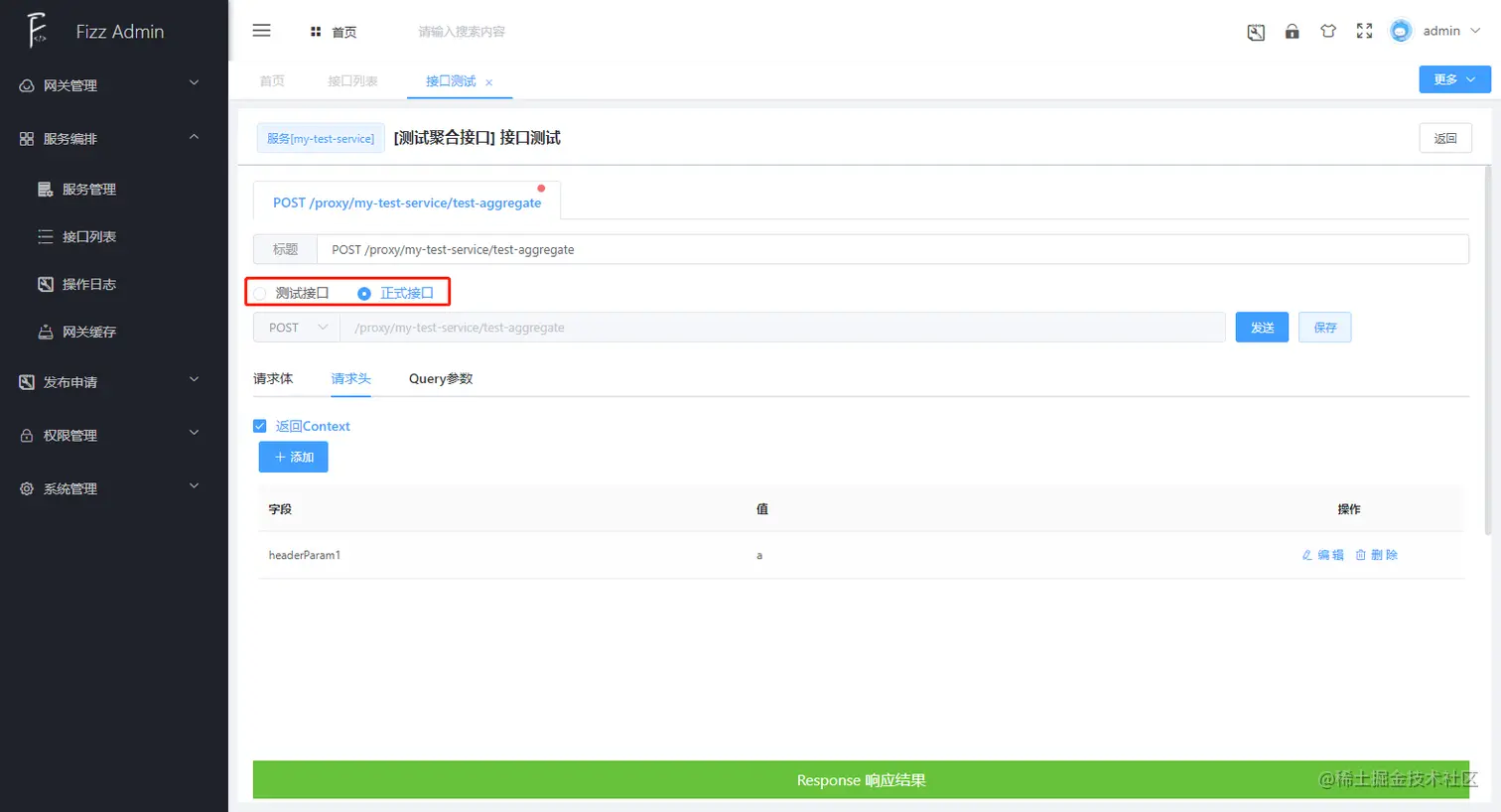1501x812 pixels.
Task: Select the 测试接口 radio button
Action: coord(260,293)
